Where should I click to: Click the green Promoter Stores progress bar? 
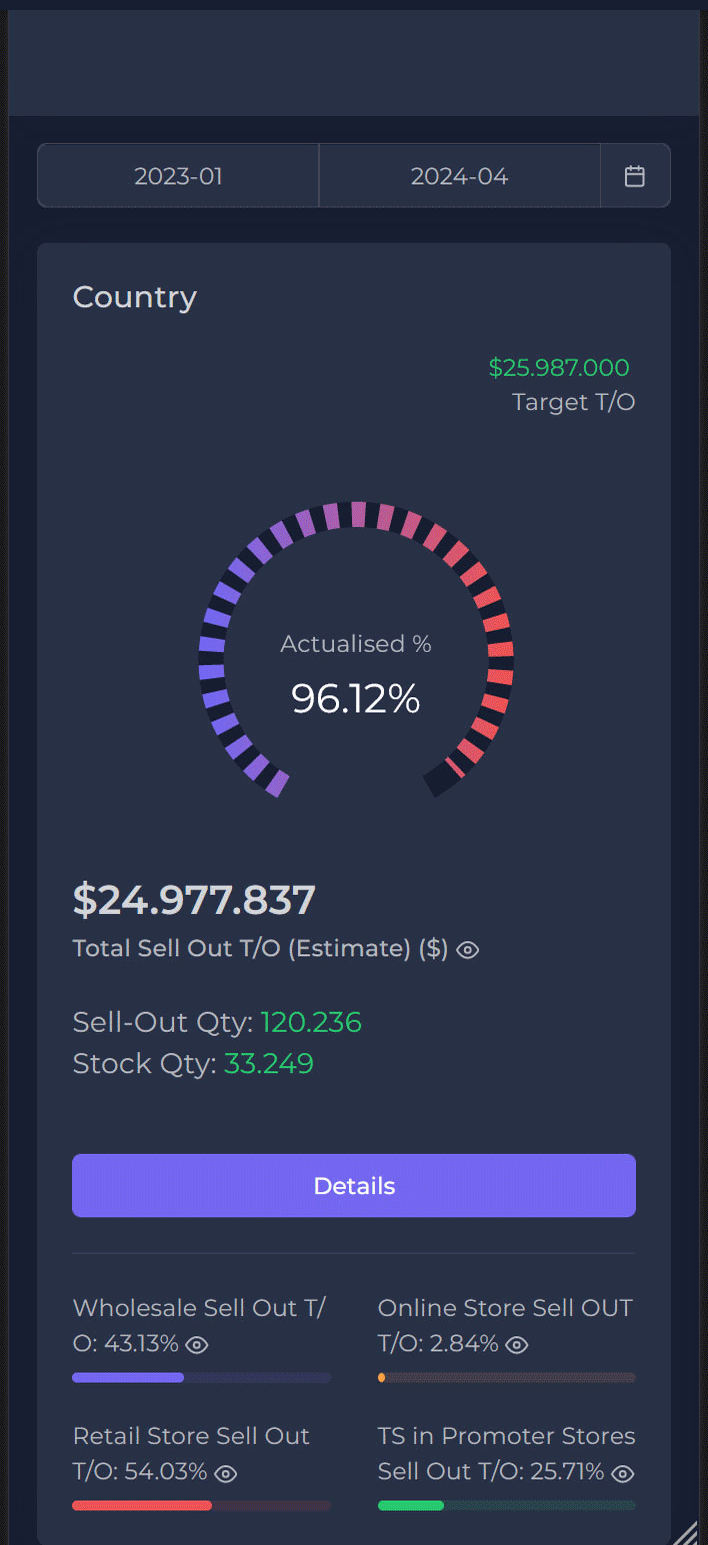[x=507, y=1505]
